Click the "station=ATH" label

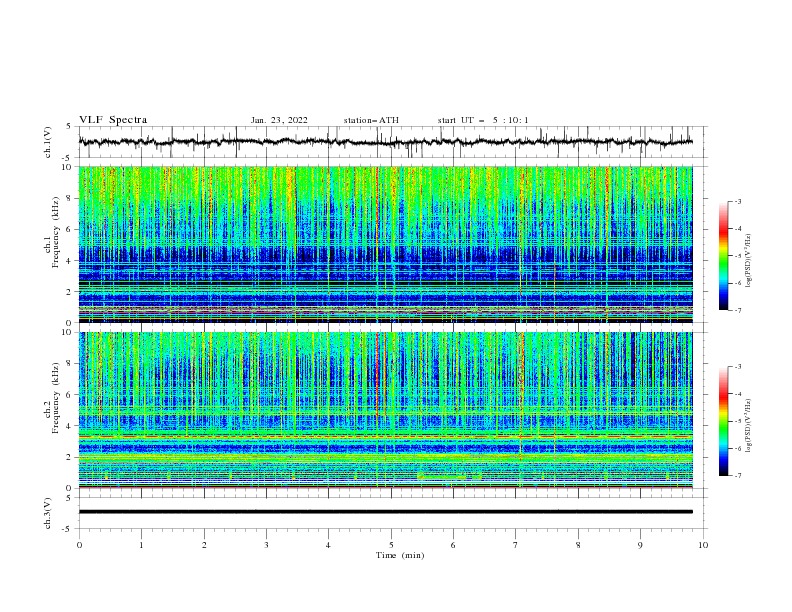click(x=371, y=120)
